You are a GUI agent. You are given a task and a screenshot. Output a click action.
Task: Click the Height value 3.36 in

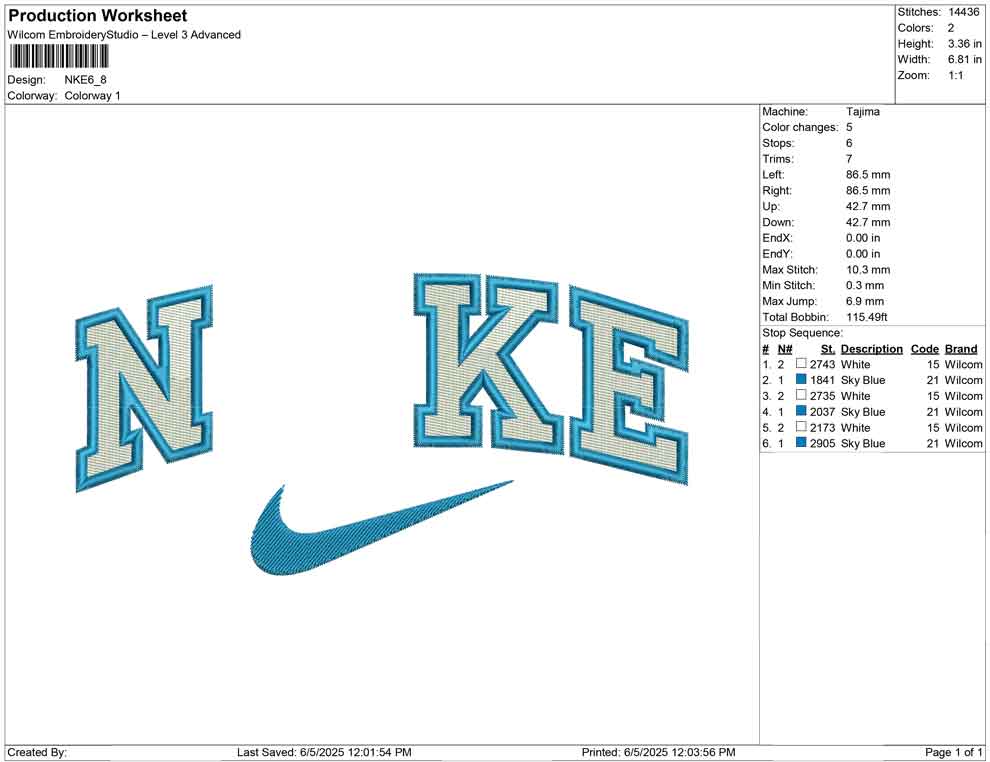964,44
